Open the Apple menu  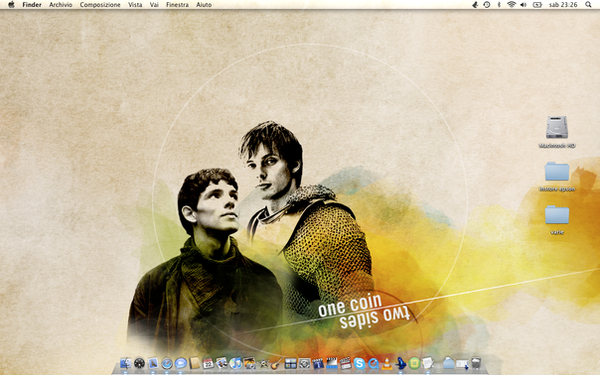pos(11,5)
